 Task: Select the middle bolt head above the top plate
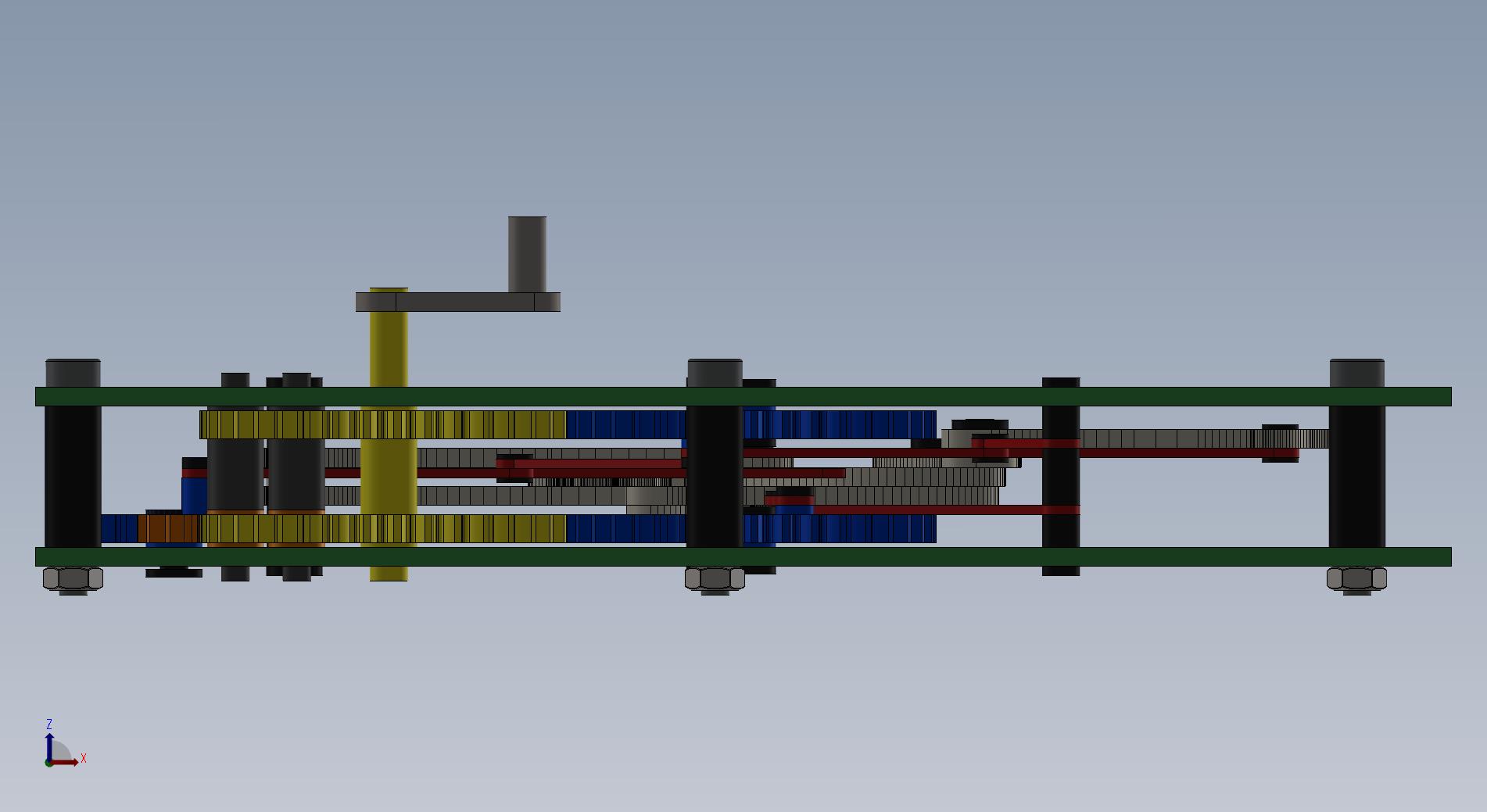tap(715, 373)
